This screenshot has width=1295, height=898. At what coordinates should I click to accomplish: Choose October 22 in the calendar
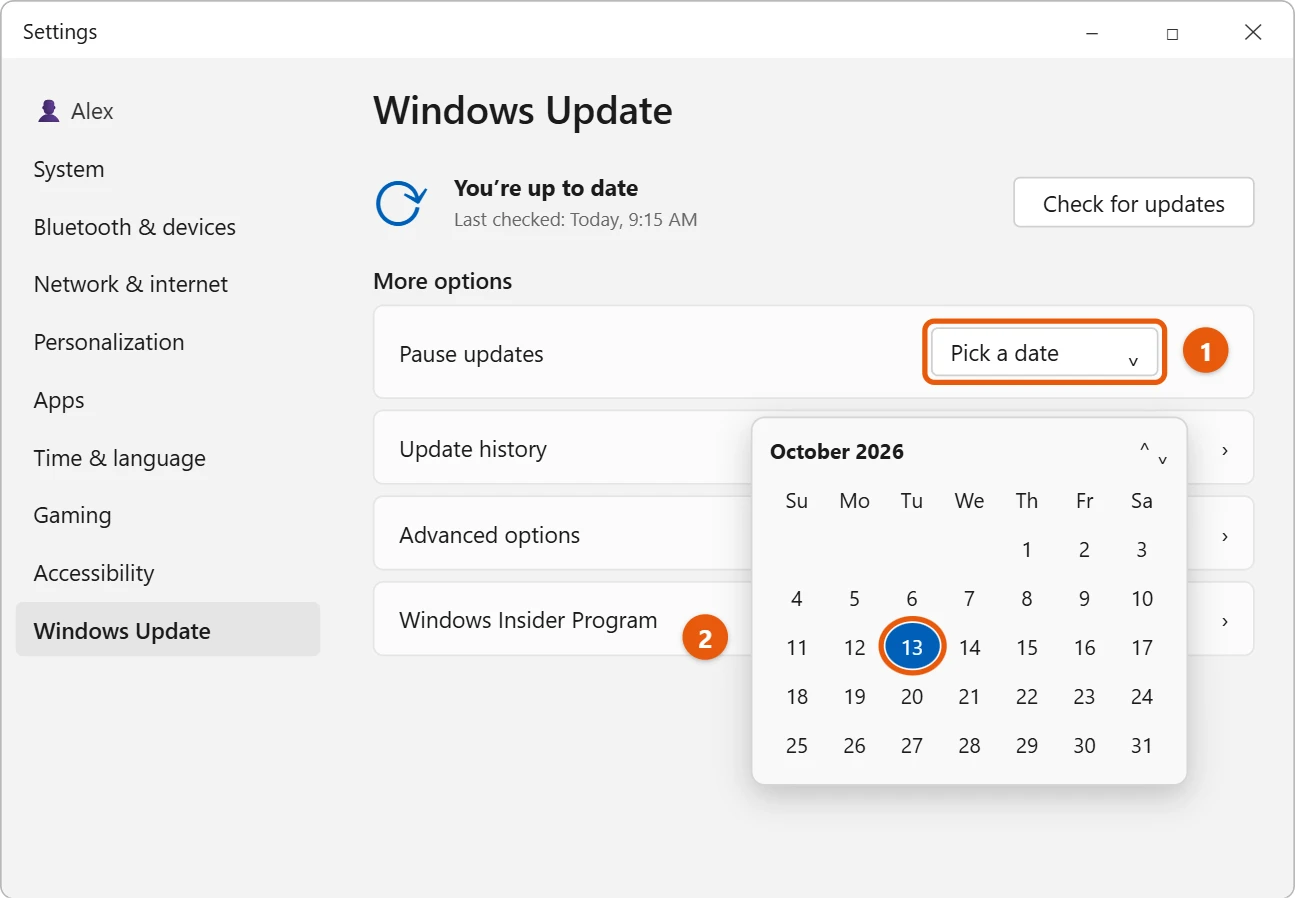click(x=1027, y=696)
